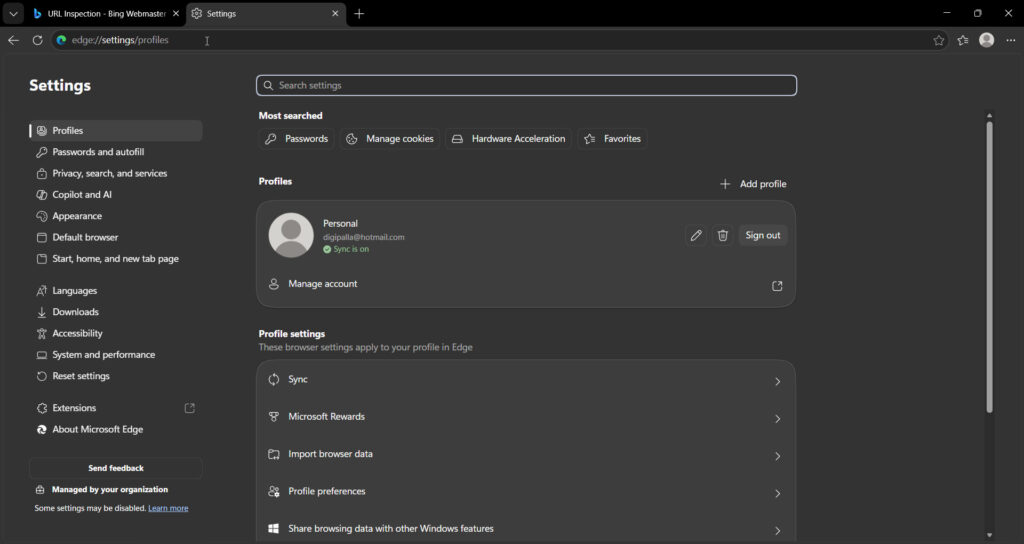Open Appearance settings

pos(116,216)
